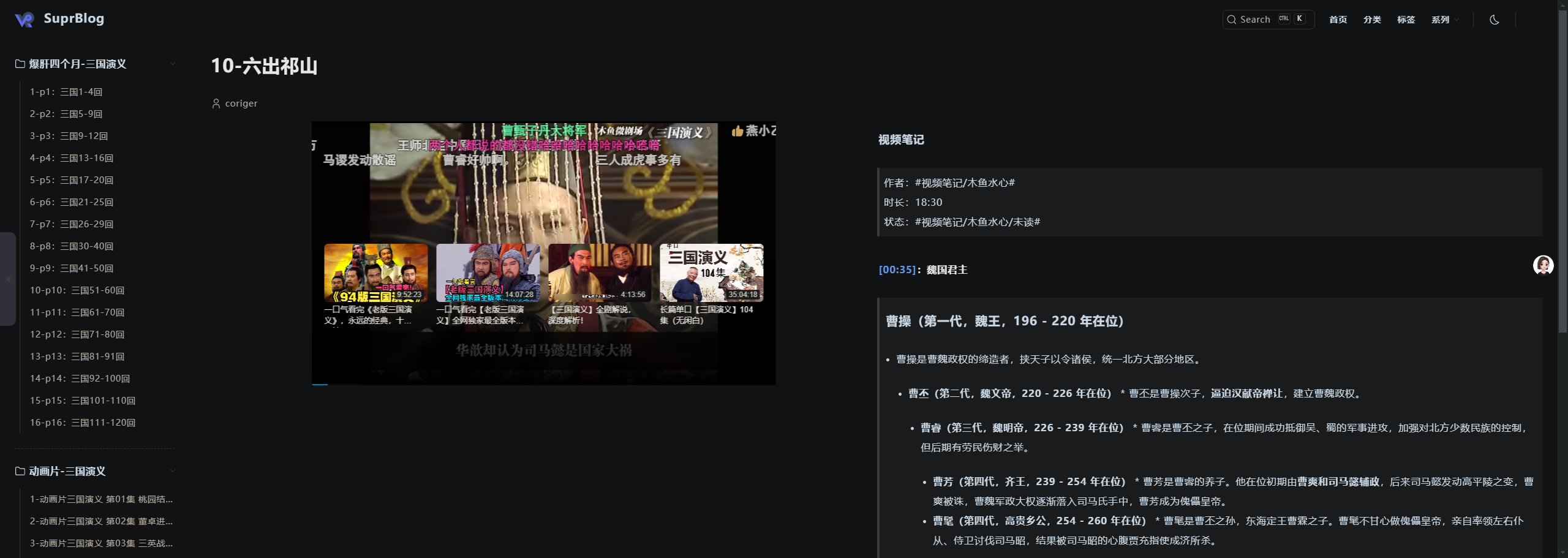
Task: Open sidebar item 12-p12：三国71-80回
Action: [x=77, y=334]
